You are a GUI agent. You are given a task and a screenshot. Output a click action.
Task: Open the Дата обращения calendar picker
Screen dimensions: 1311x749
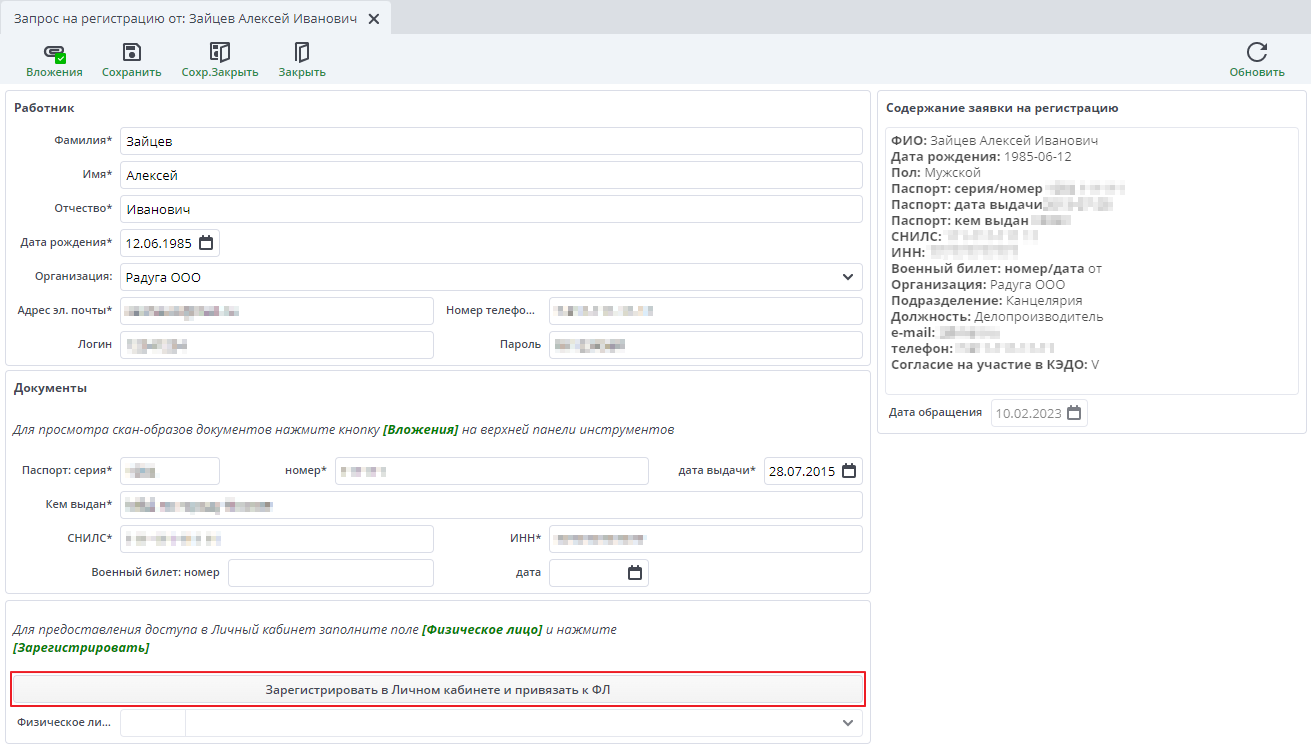pos(1074,413)
